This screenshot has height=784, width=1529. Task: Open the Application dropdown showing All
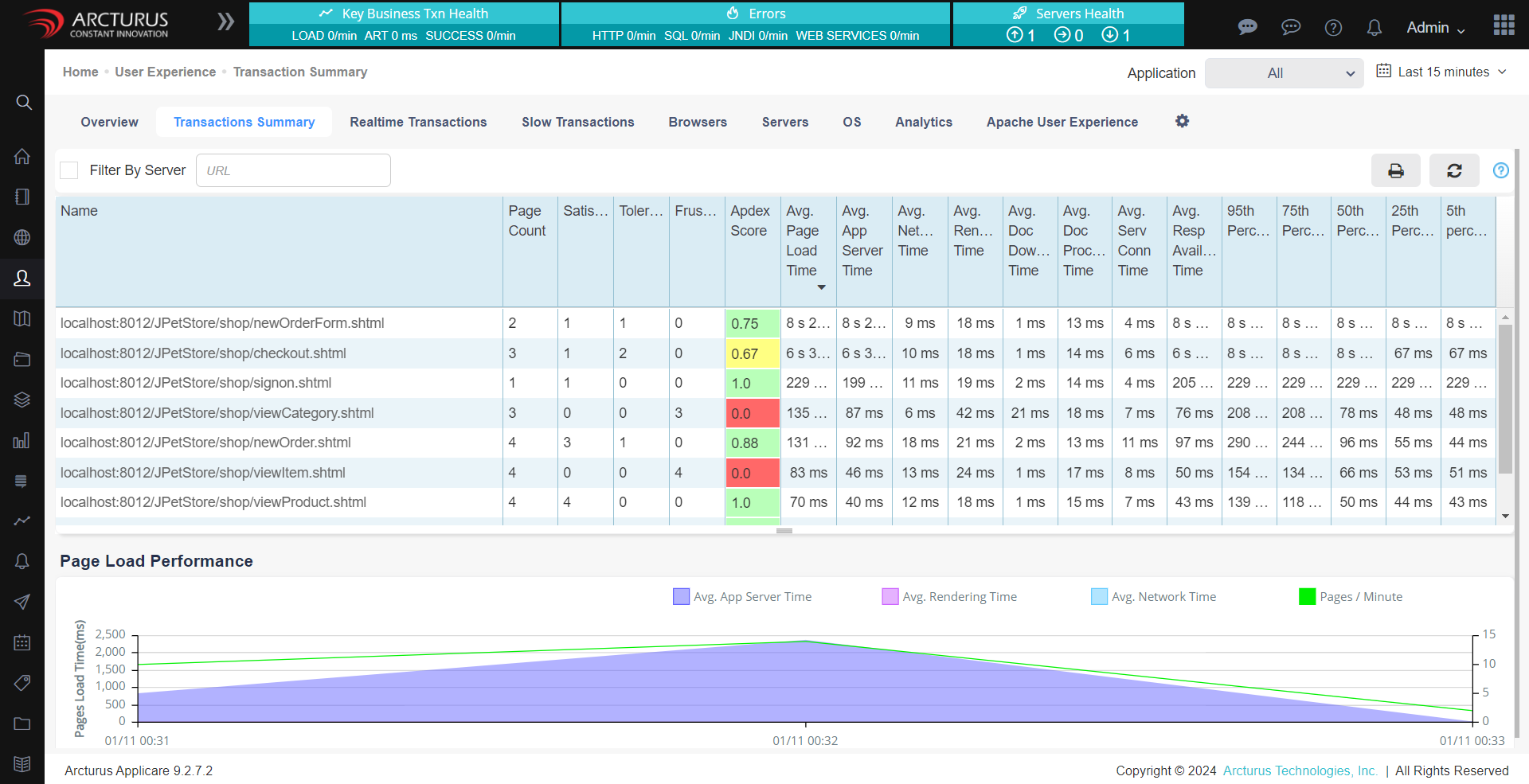coord(1283,73)
